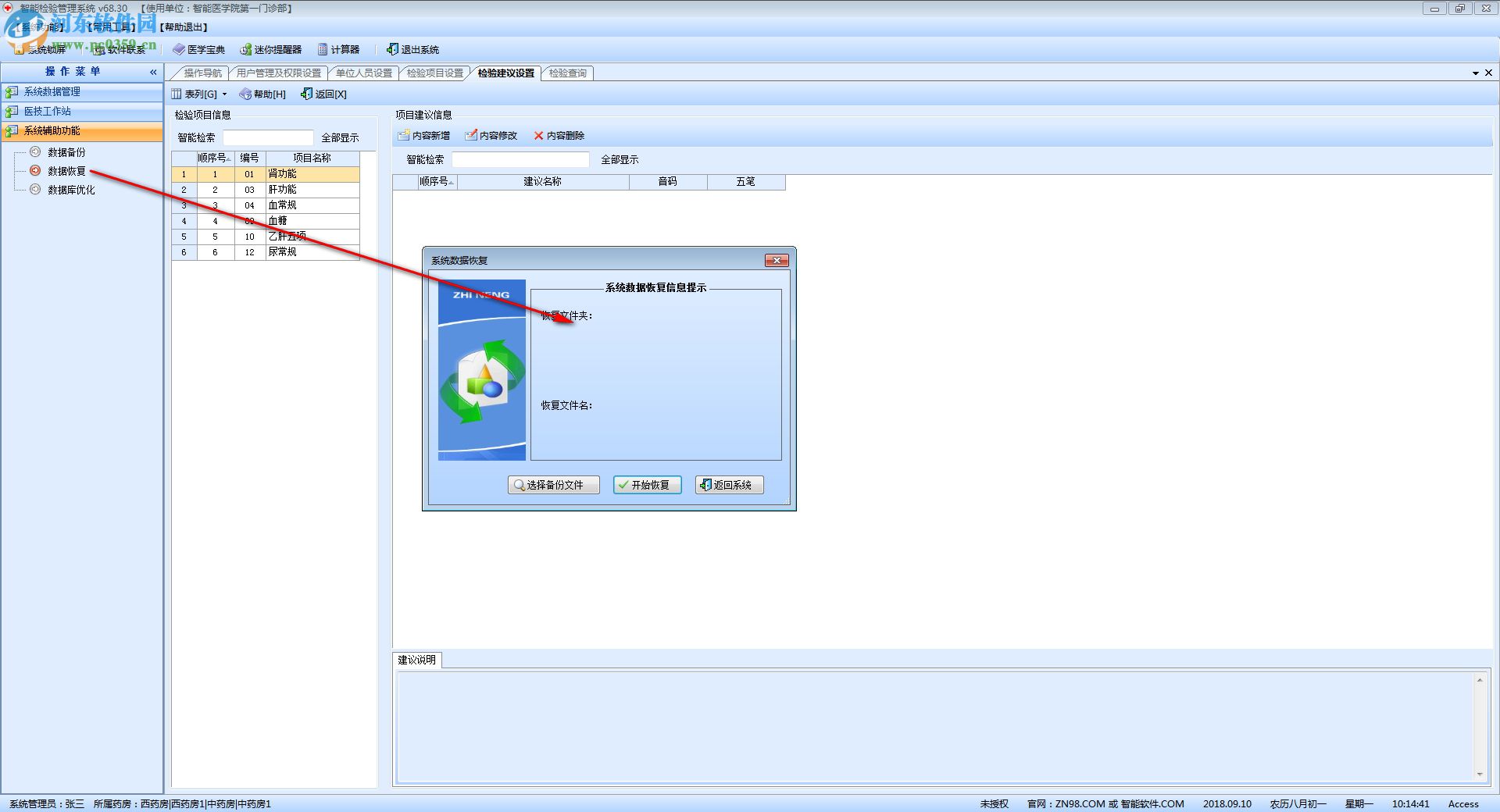
Task: Select the highlighted 系统辅助功能 menu group
Action: coord(82,130)
